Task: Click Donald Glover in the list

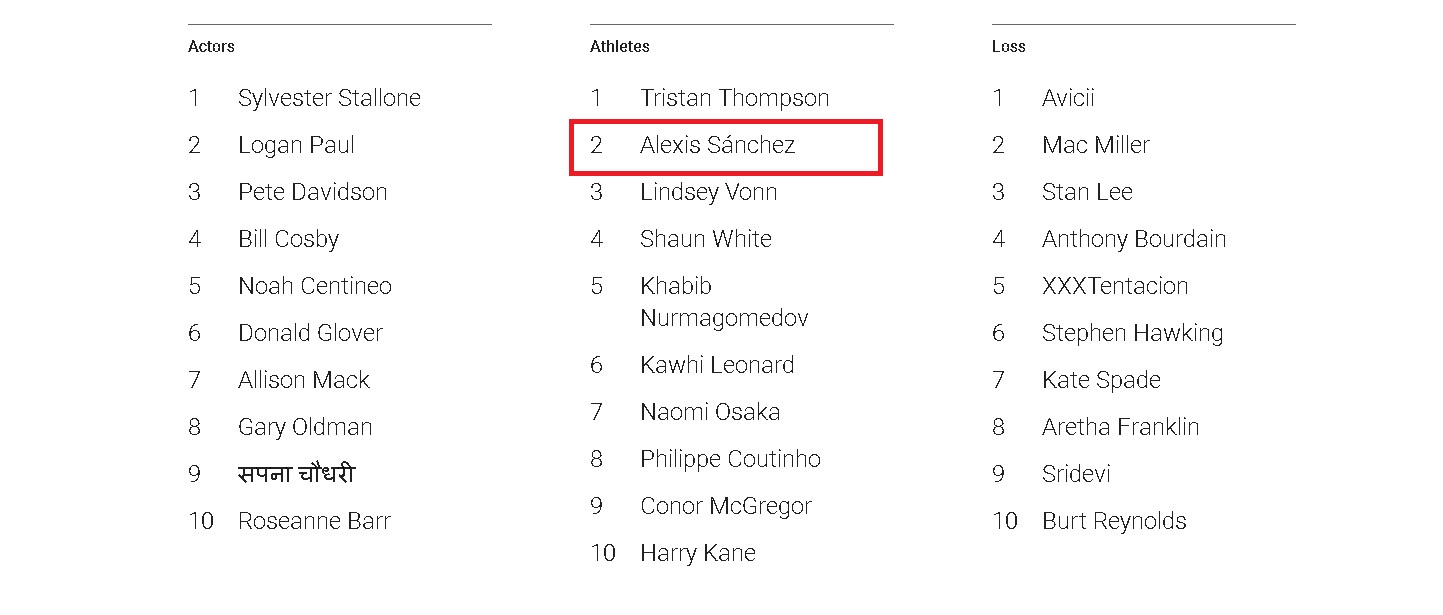Action: click(x=310, y=333)
